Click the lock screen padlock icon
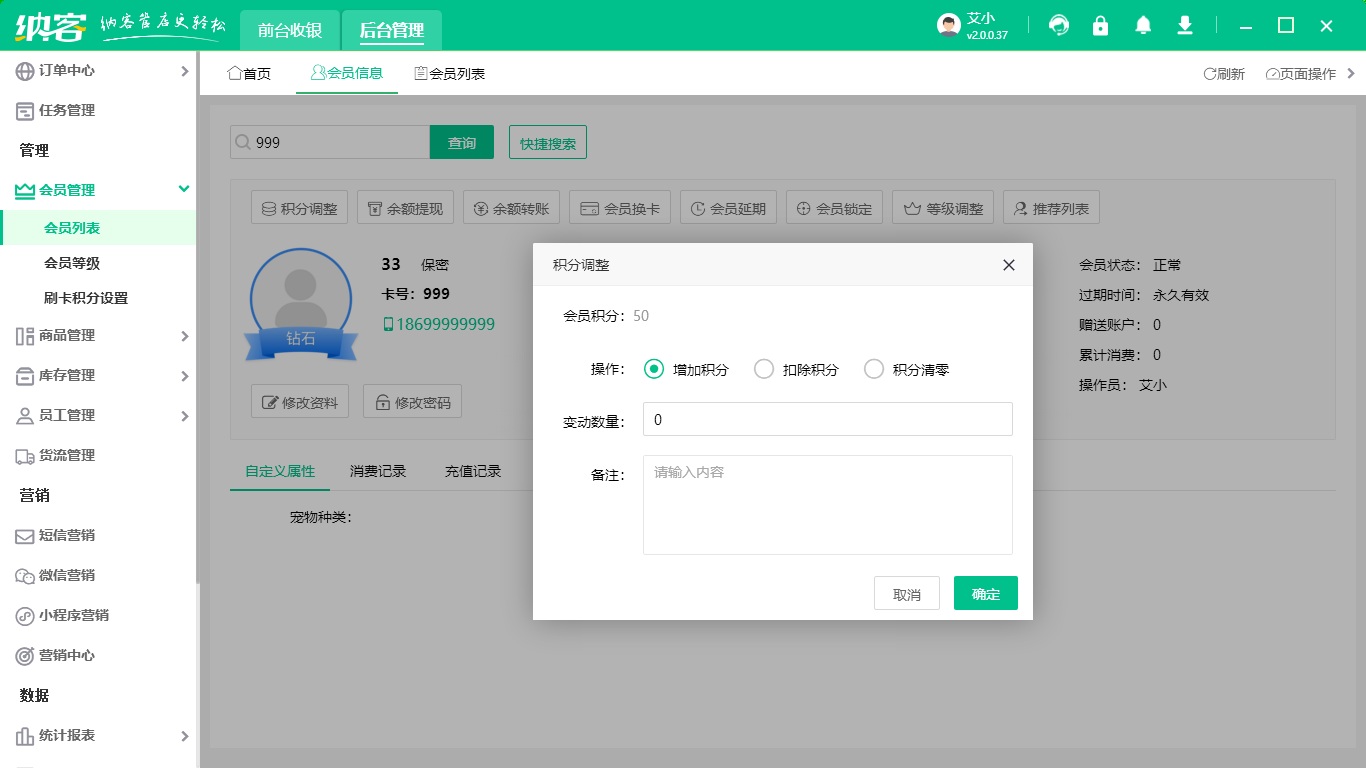The image size is (1366, 768). (1100, 26)
